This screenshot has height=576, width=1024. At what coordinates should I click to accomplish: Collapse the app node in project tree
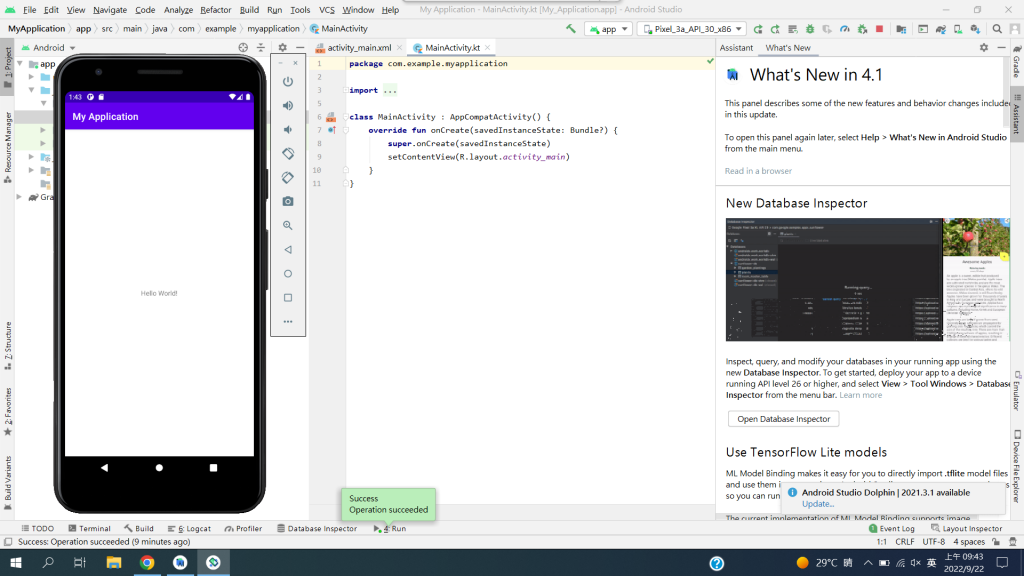pyautogui.click(x=20, y=64)
